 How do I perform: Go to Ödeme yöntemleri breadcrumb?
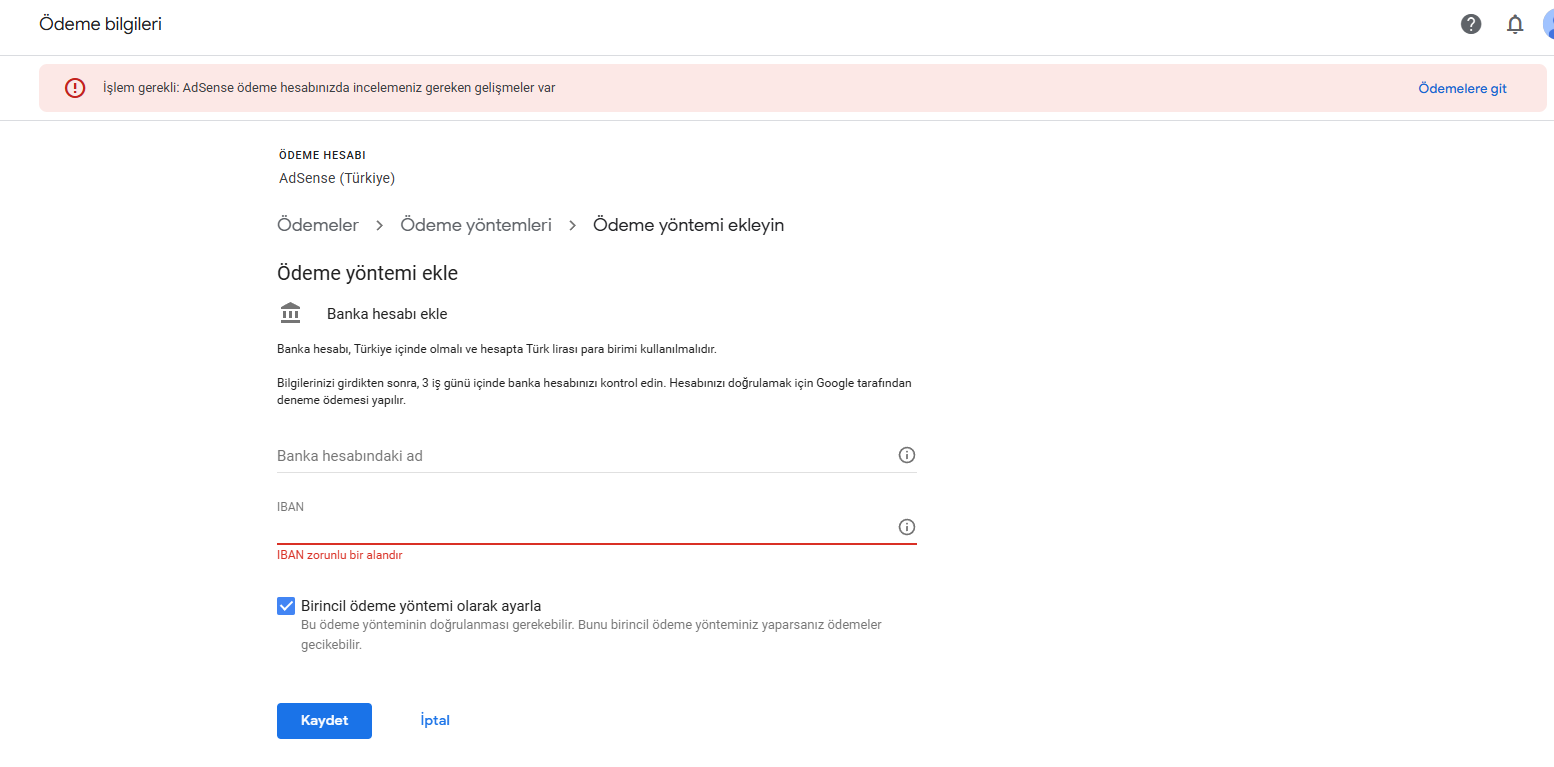(476, 225)
